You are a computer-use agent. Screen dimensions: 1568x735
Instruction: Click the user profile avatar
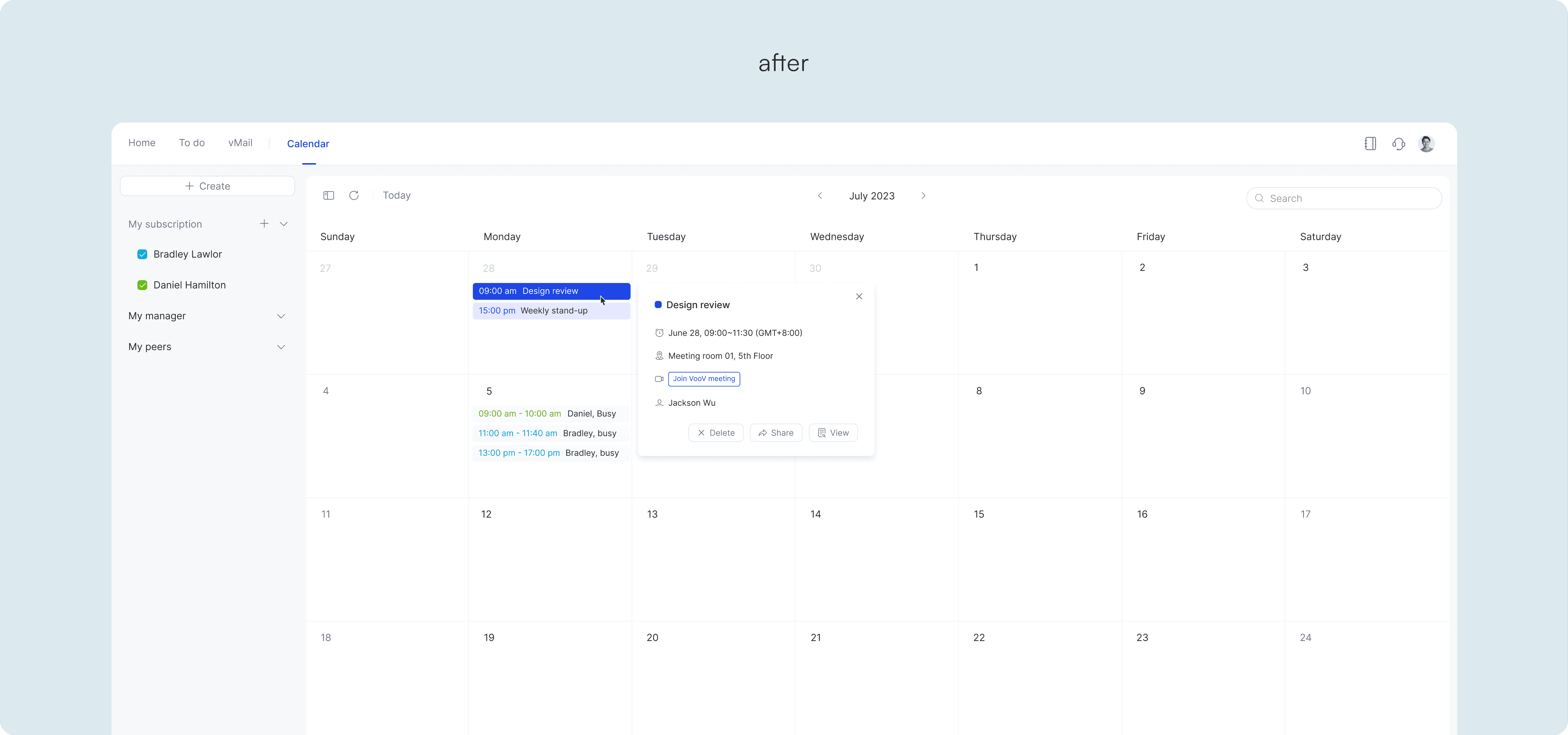(x=1426, y=144)
